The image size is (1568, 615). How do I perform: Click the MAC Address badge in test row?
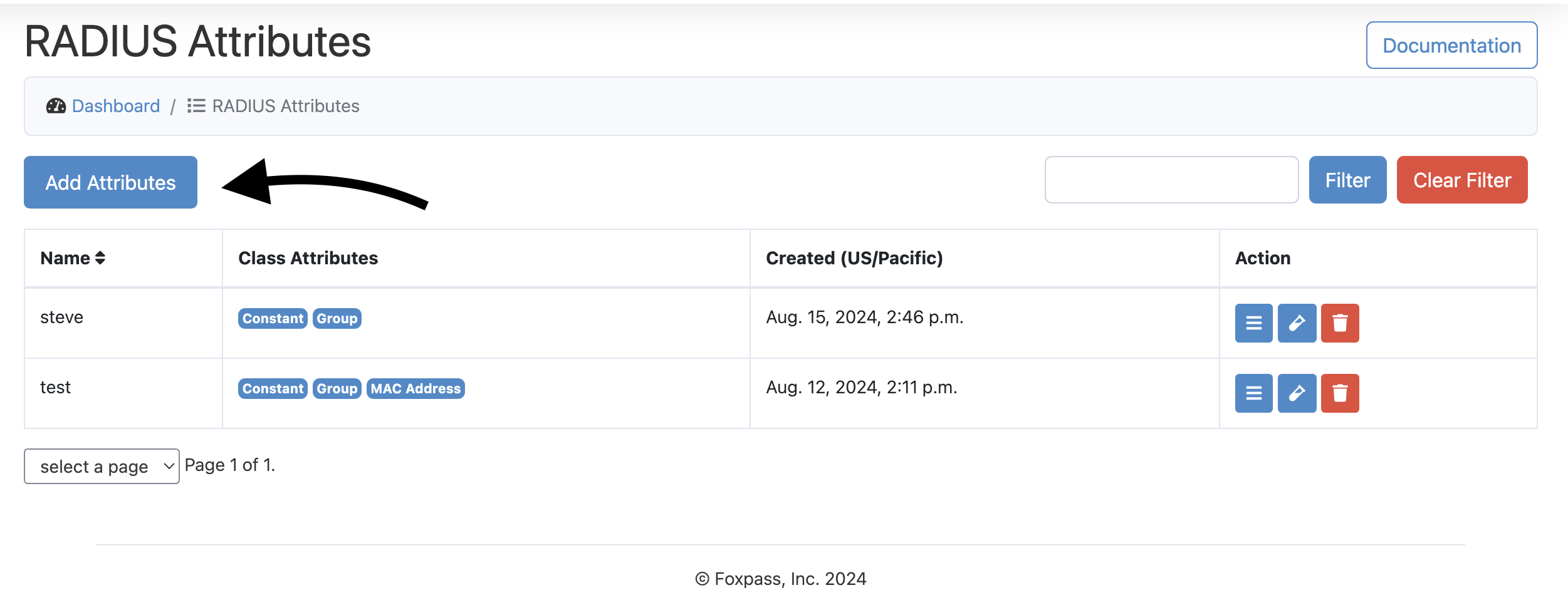click(416, 388)
